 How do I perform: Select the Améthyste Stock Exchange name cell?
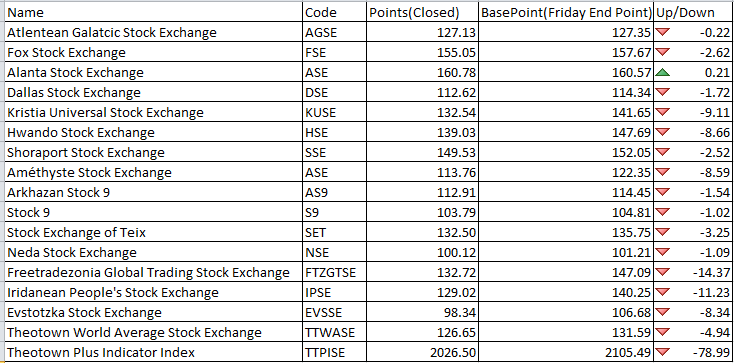154,172
